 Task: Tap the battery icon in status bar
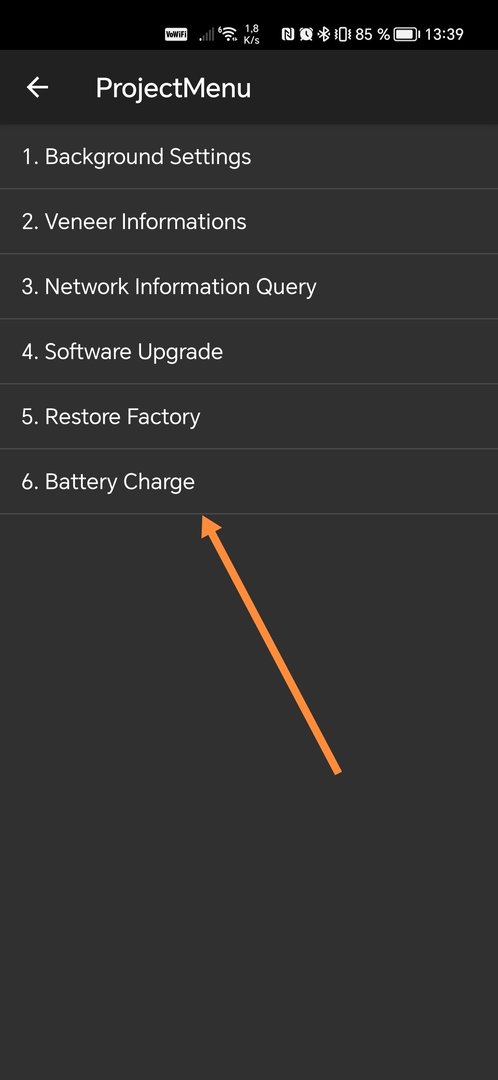pos(406,34)
